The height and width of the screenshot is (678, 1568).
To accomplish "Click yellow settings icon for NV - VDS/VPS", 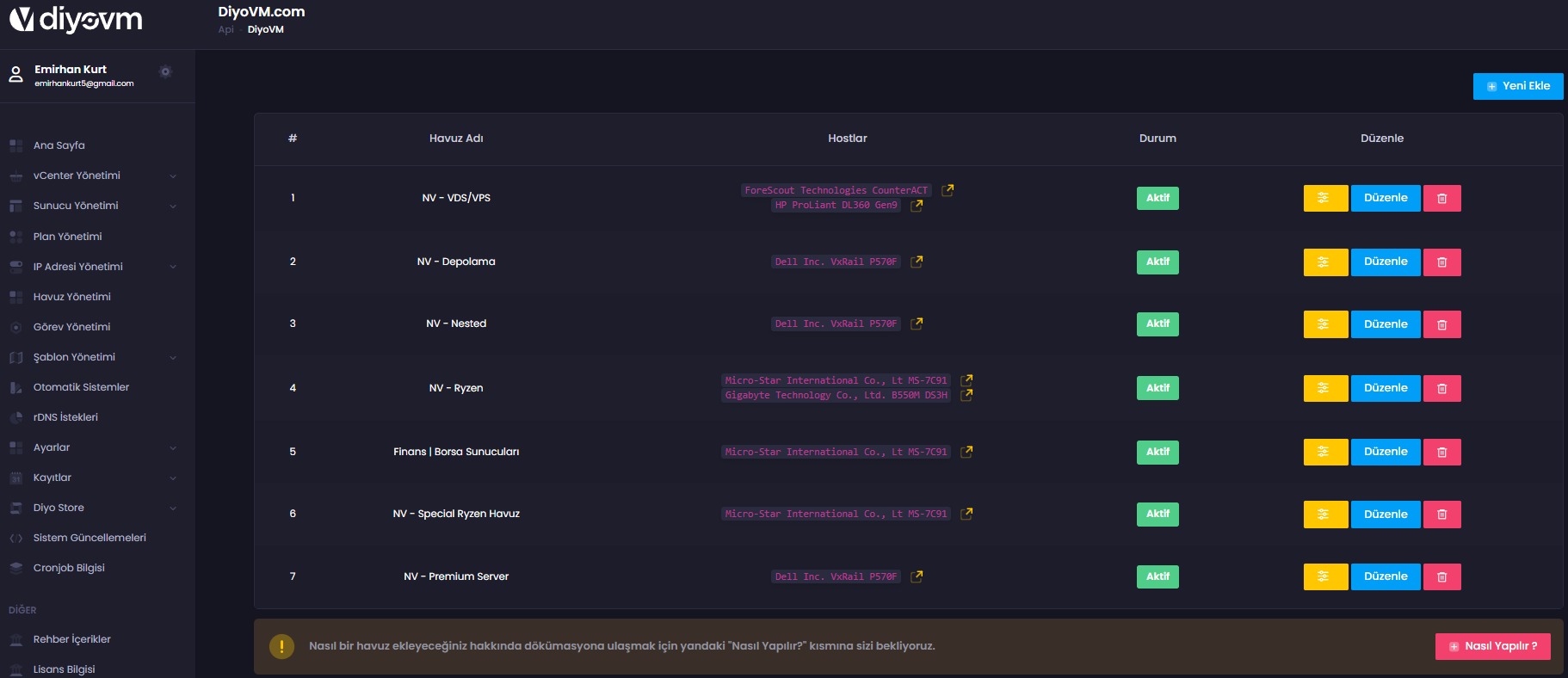I will [1324, 199].
